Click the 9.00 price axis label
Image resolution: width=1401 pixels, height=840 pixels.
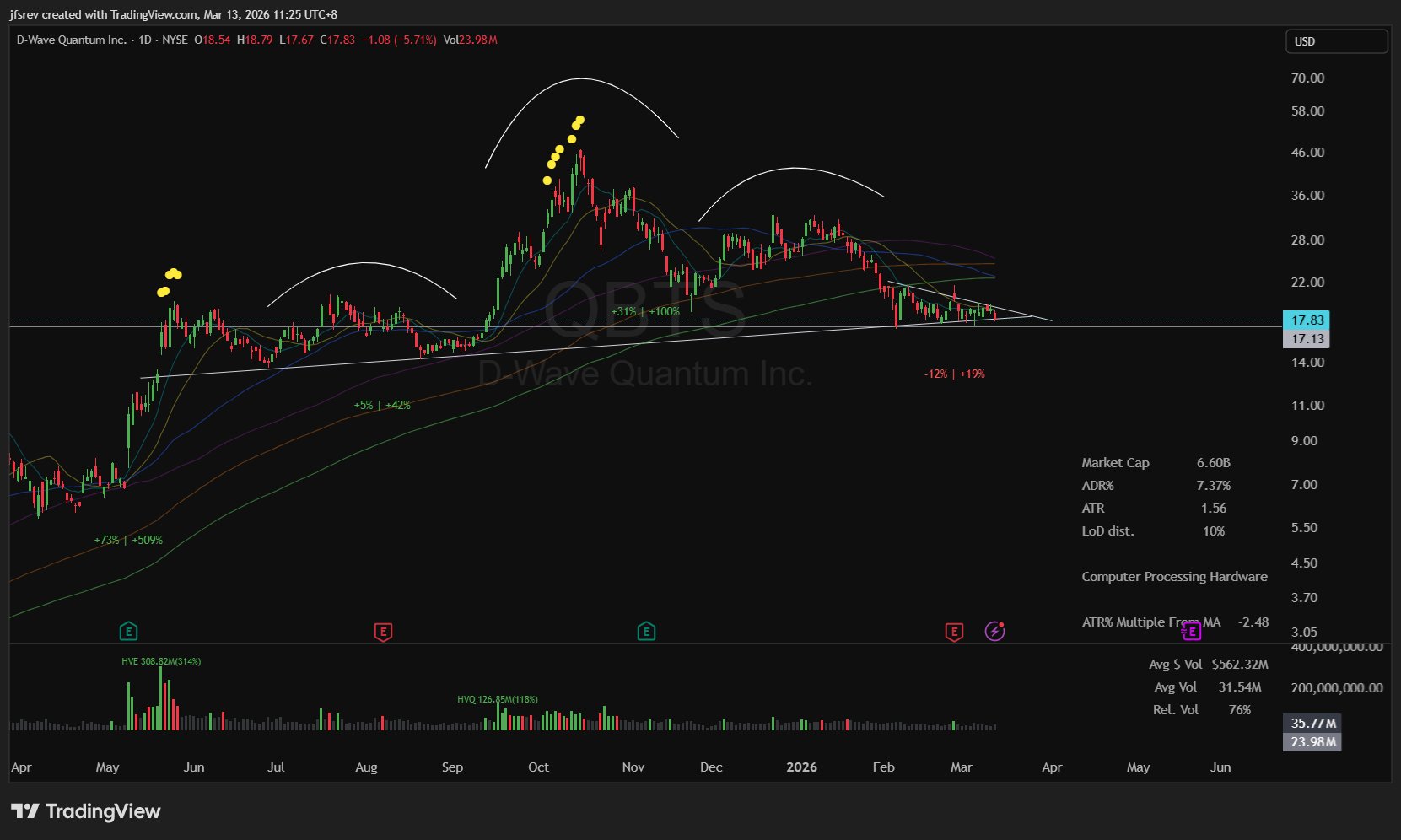(x=1304, y=441)
